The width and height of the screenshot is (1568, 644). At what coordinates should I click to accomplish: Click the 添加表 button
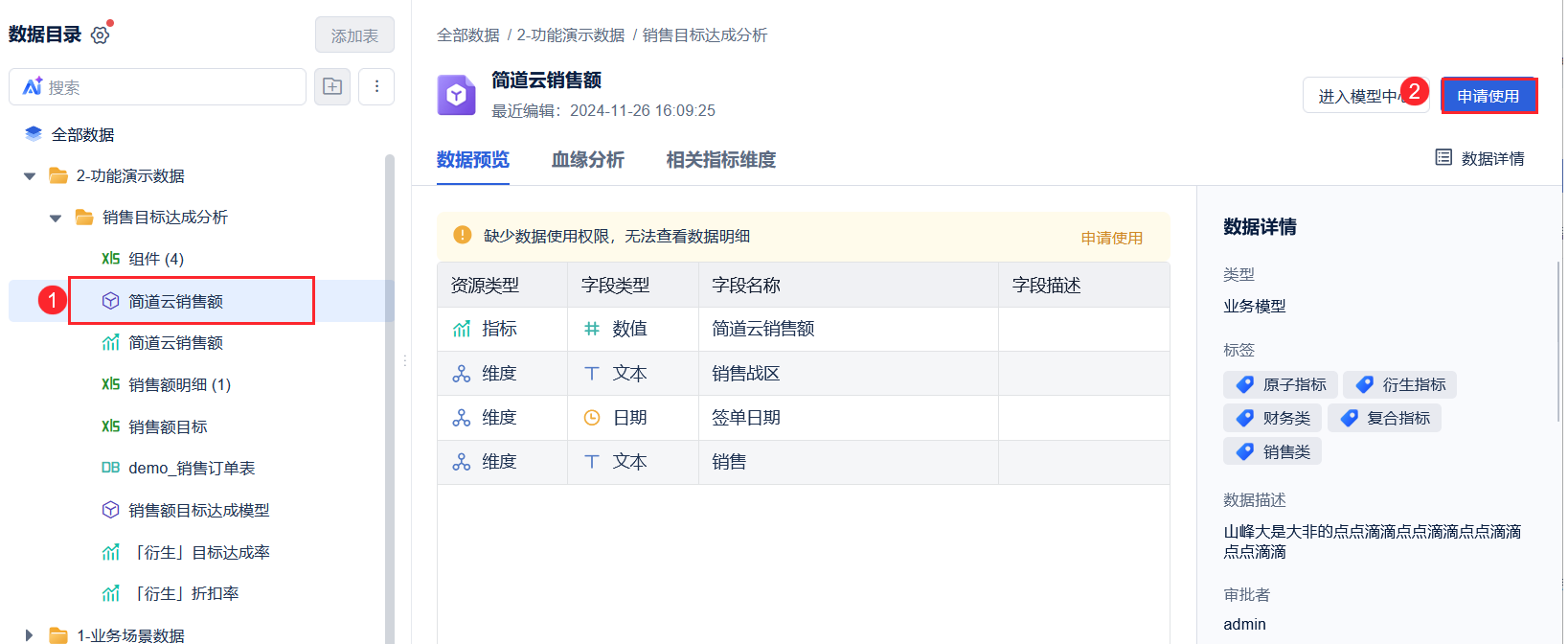(x=354, y=35)
